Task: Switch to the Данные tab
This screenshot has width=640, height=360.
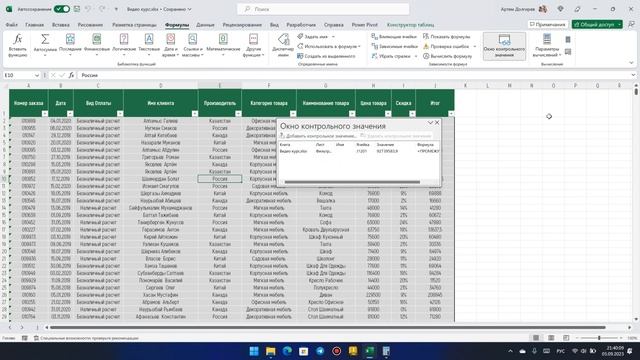Action: pos(205,25)
